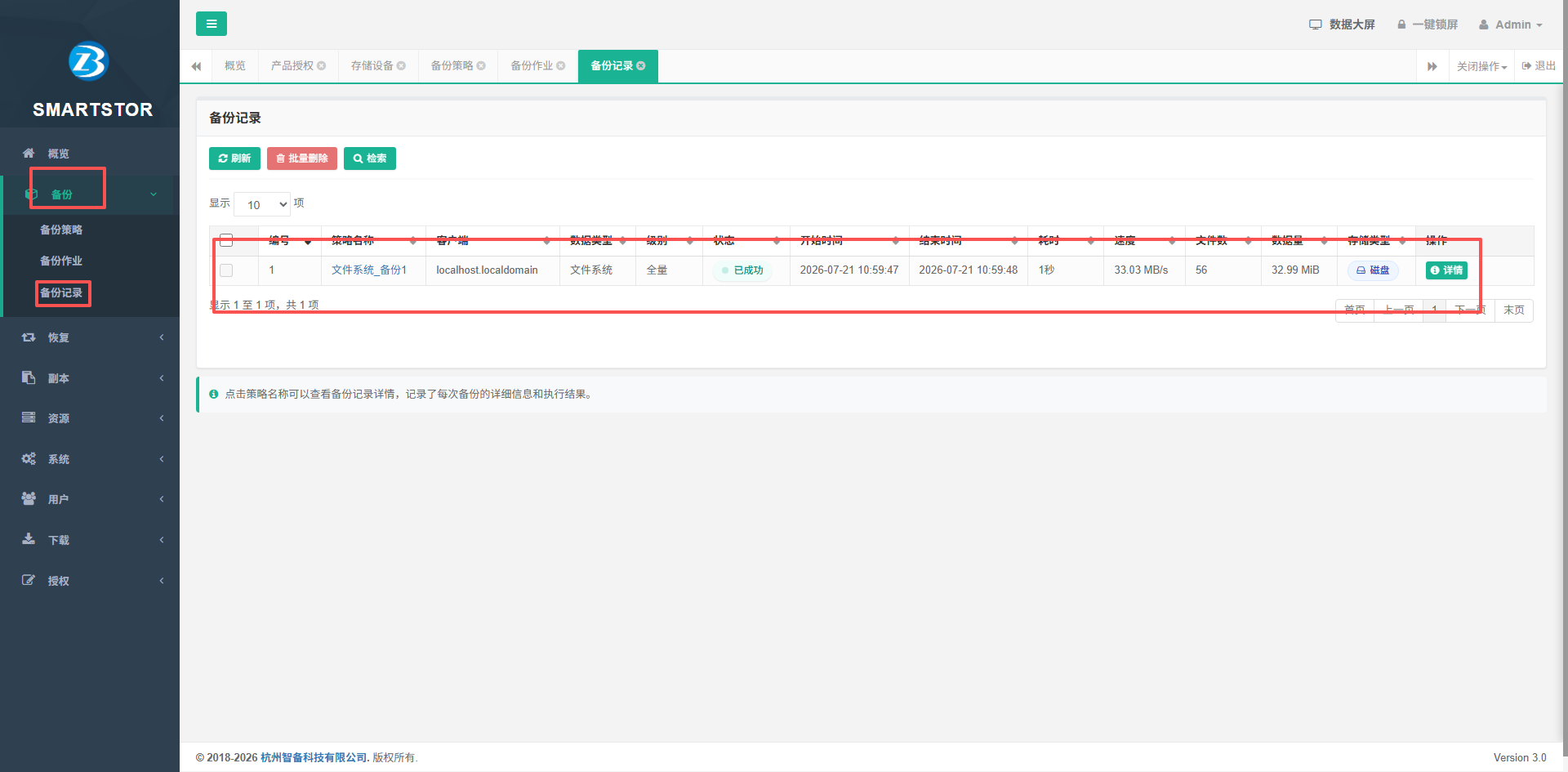Close the 存储设备 tab
The image size is (1568, 772).
tap(401, 66)
